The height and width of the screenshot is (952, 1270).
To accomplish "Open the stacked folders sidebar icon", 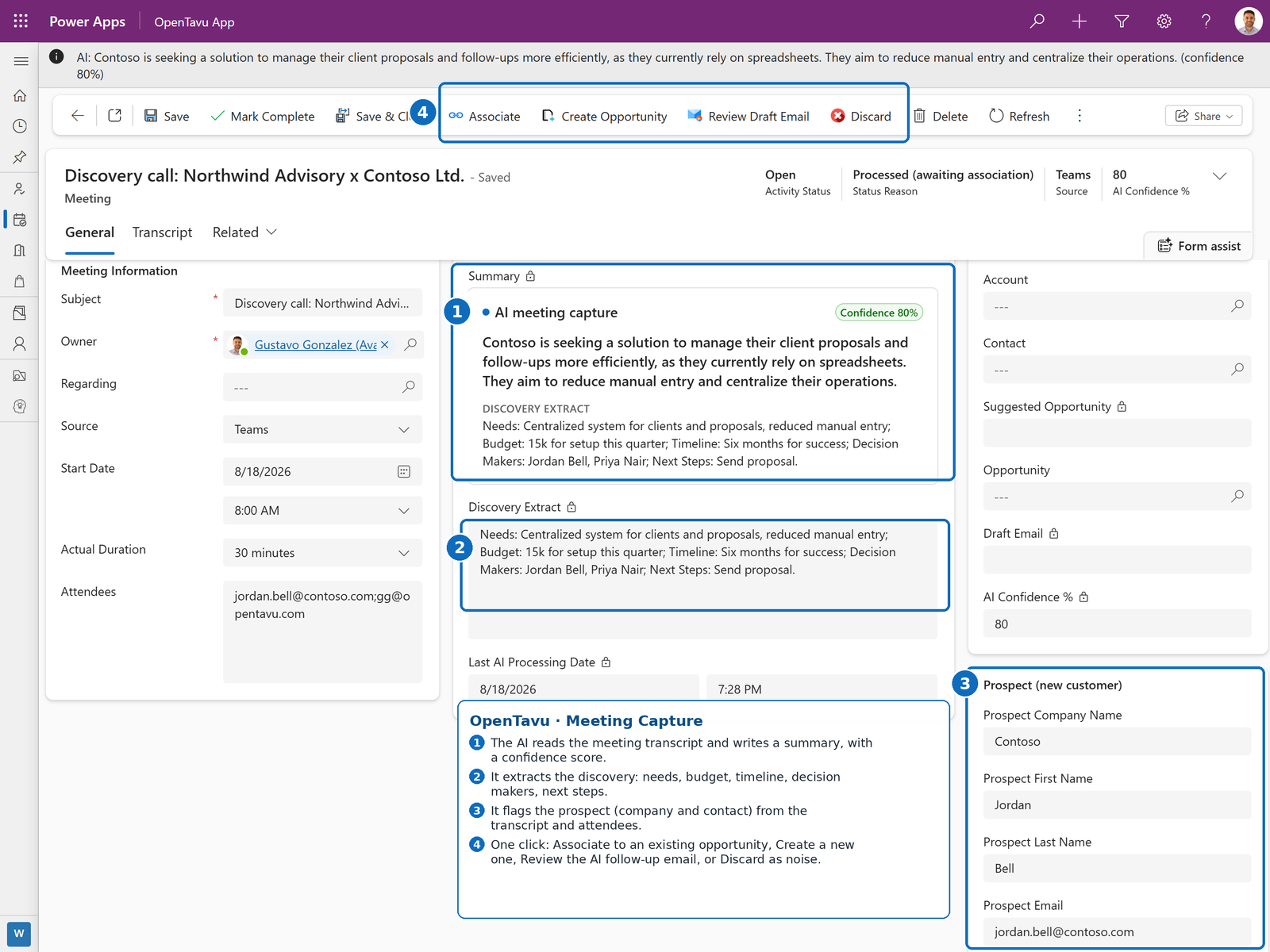I will pyautogui.click(x=20, y=313).
